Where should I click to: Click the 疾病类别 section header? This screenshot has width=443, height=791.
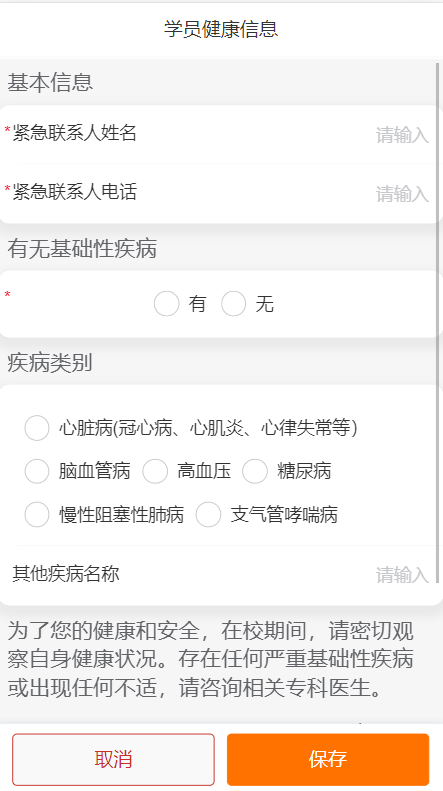[x=50, y=363]
